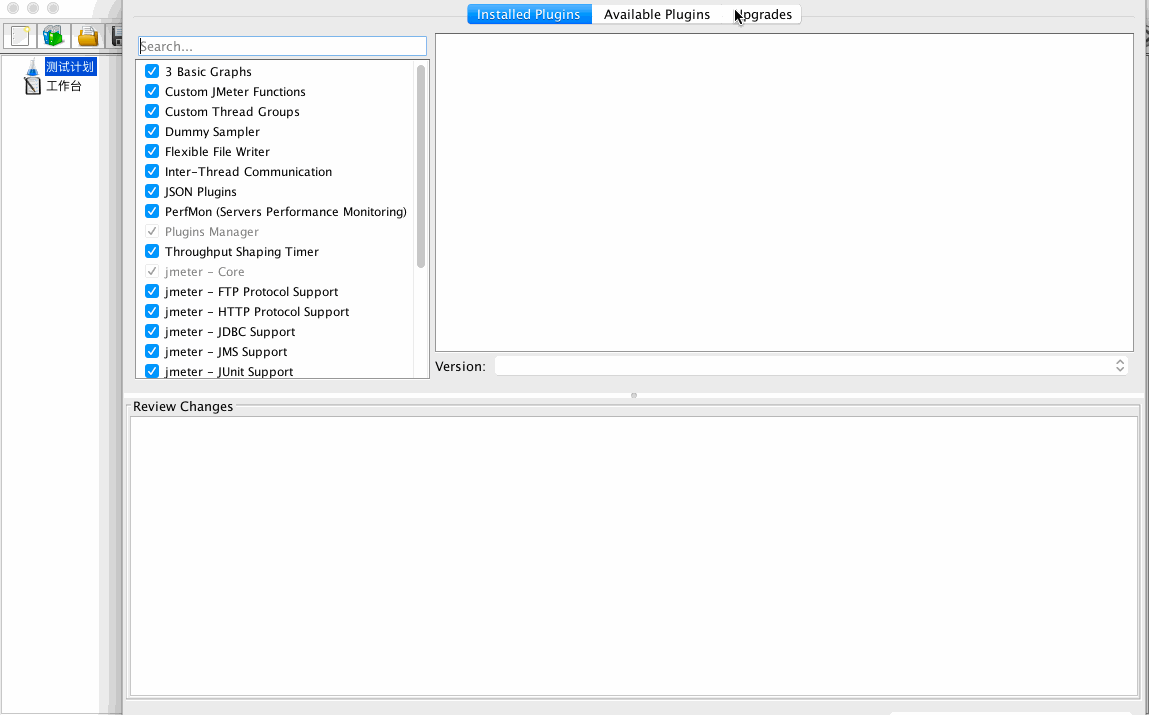This screenshot has height=715, width=1149.
Task: Click the disabled Plugins Manager checkbox
Action: 152,231
